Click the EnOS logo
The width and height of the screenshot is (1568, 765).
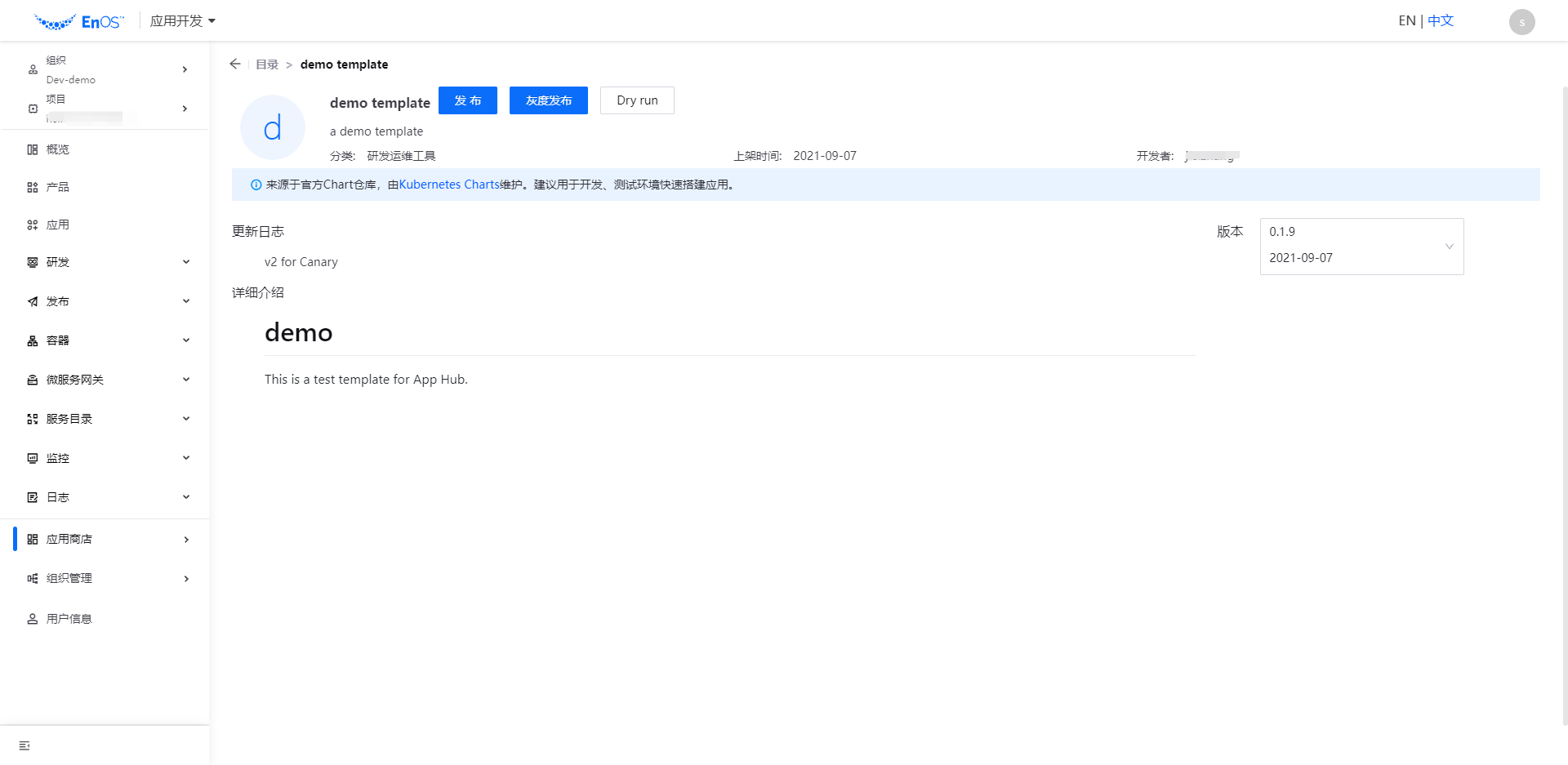tap(79, 20)
